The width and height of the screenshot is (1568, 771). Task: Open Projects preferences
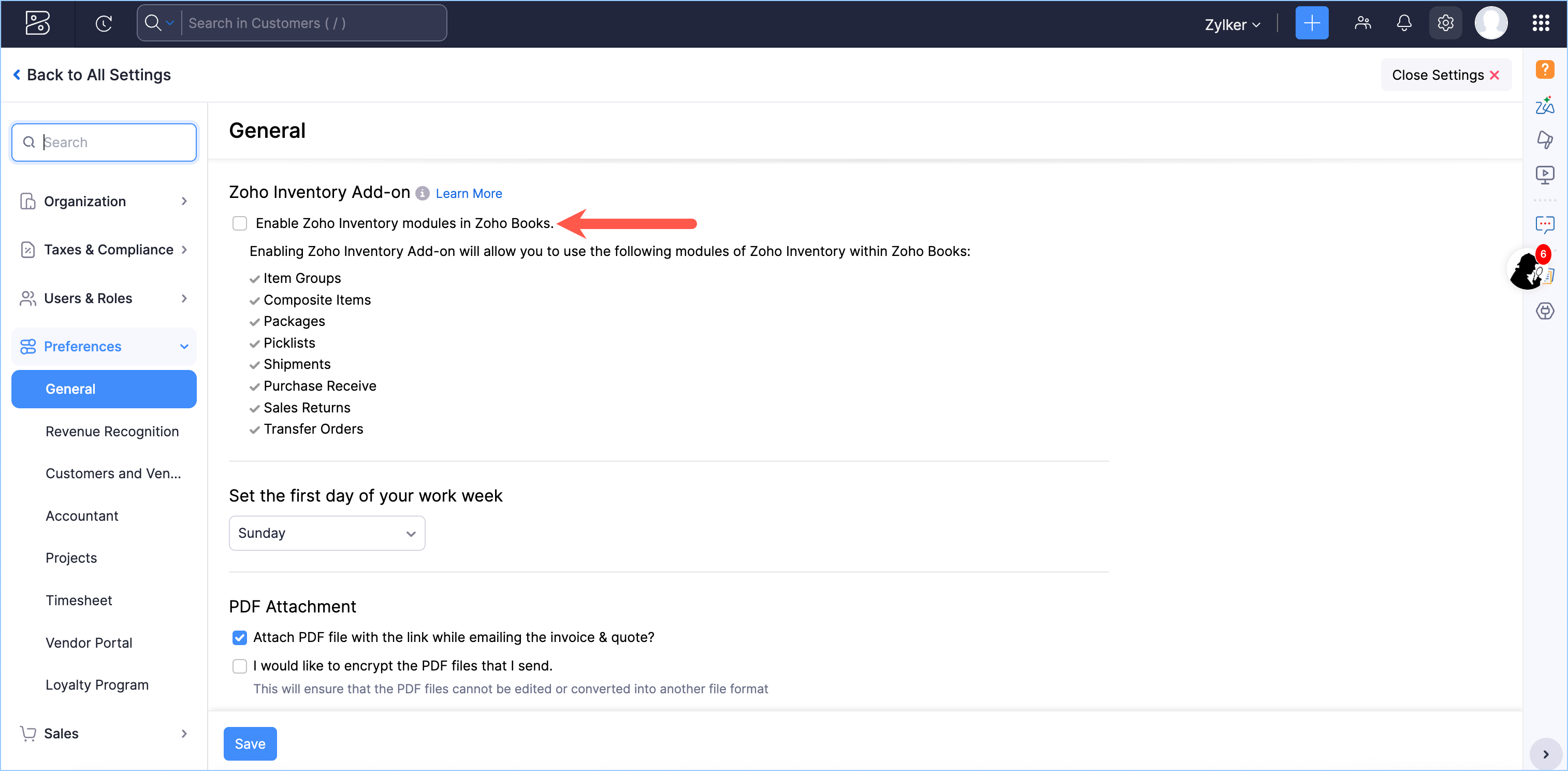(71, 558)
